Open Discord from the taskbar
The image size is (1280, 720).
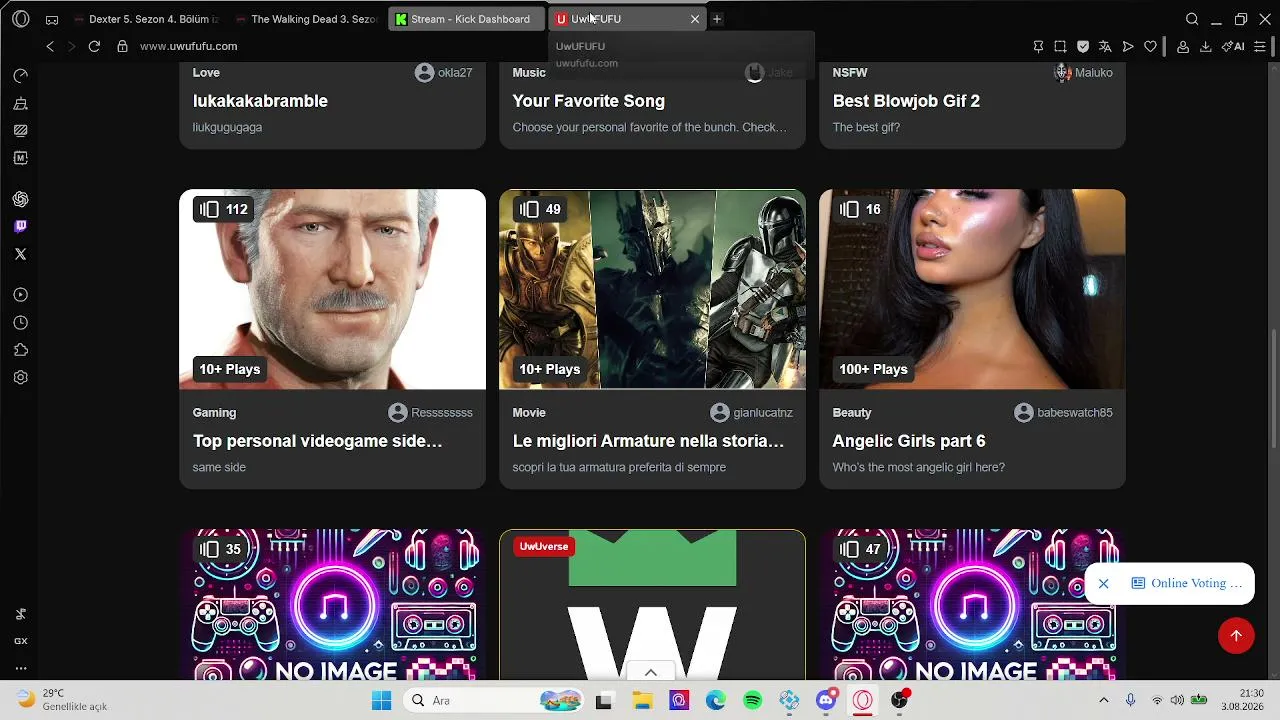[x=826, y=701]
